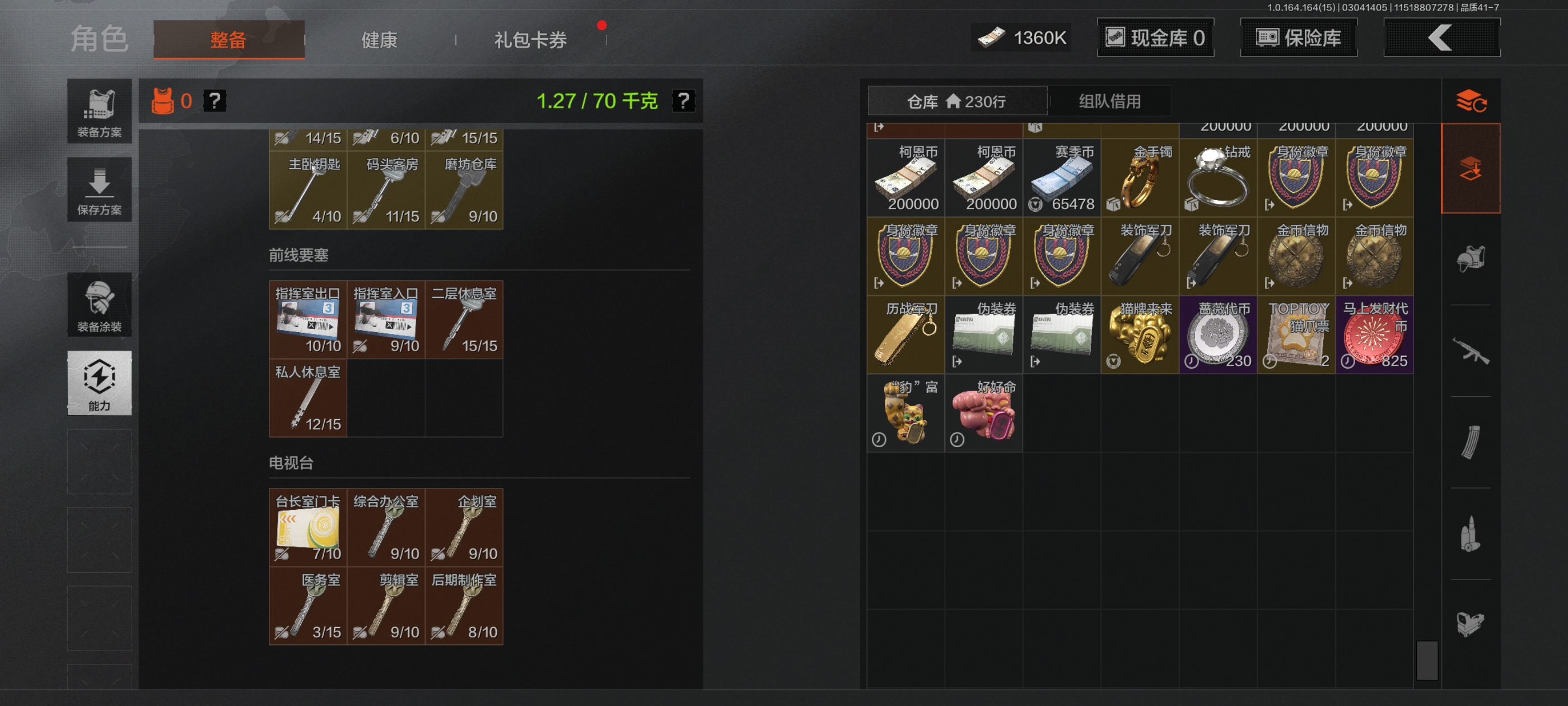The image size is (1568, 706).
Task: Open the 礼包卡券 gift voucher tab
Action: (x=530, y=40)
